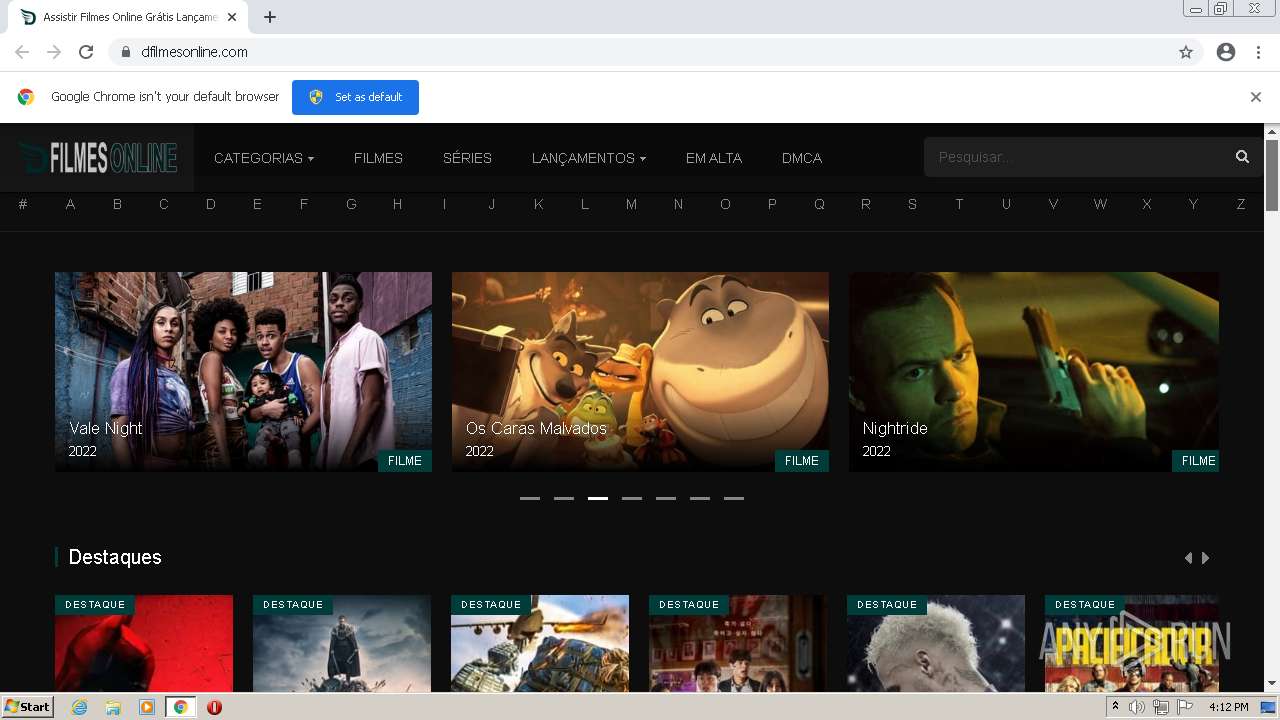This screenshot has height=720, width=1280.
Task: Go to next Destaques items arrow
Action: (x=1206, y=558)
